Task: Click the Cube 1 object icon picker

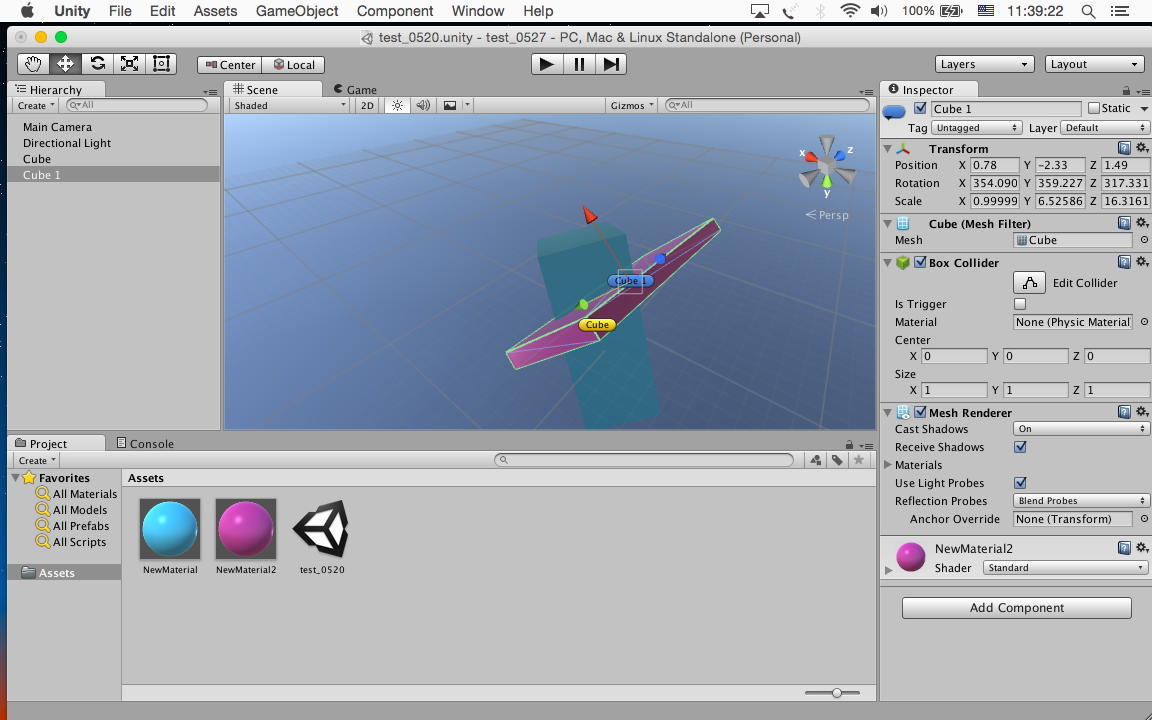Action: pyautogui.click(x=893, y=112)
